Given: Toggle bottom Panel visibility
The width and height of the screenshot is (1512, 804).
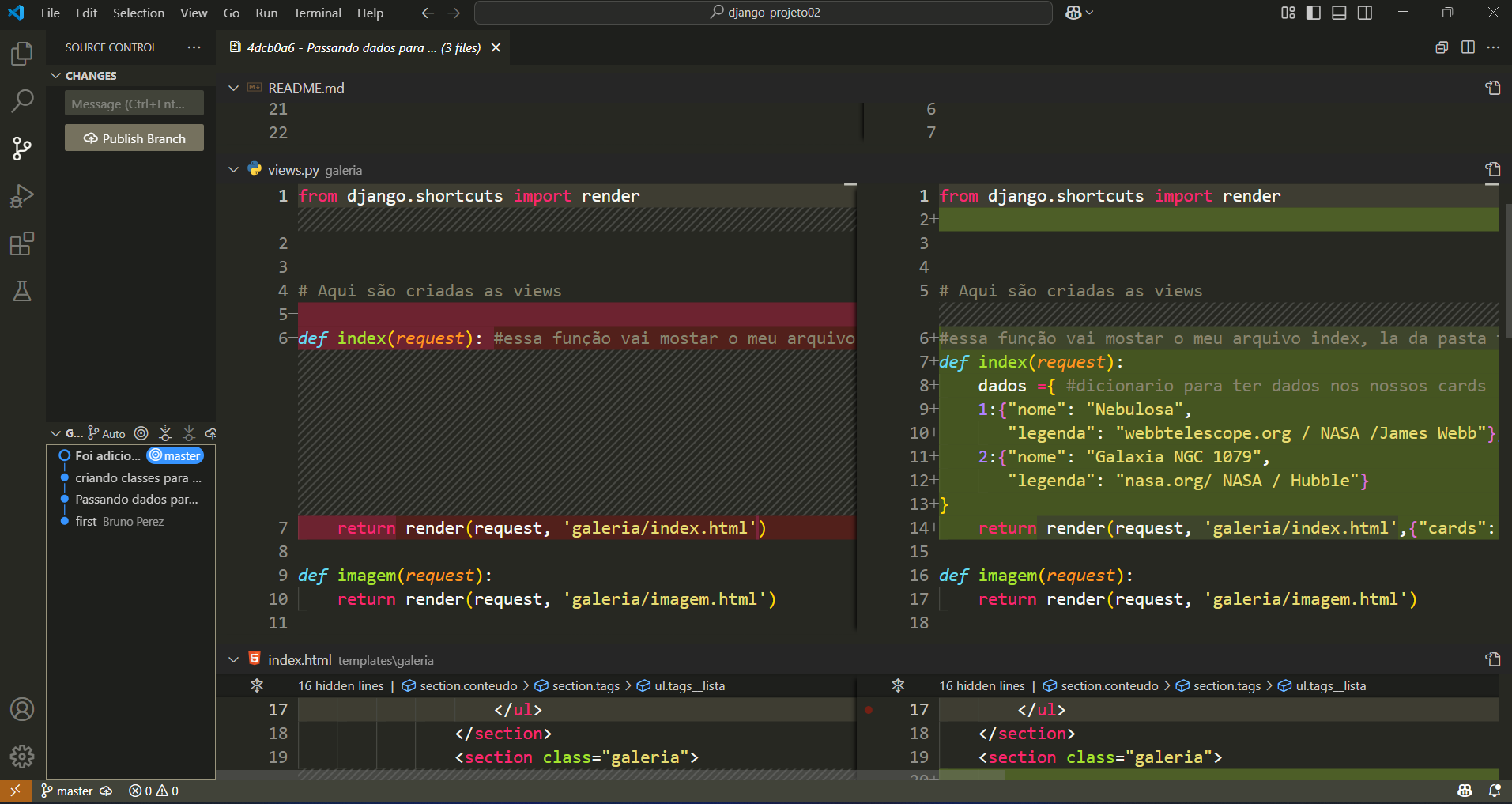Looking at the screenshot, I should click(1339, 13).
